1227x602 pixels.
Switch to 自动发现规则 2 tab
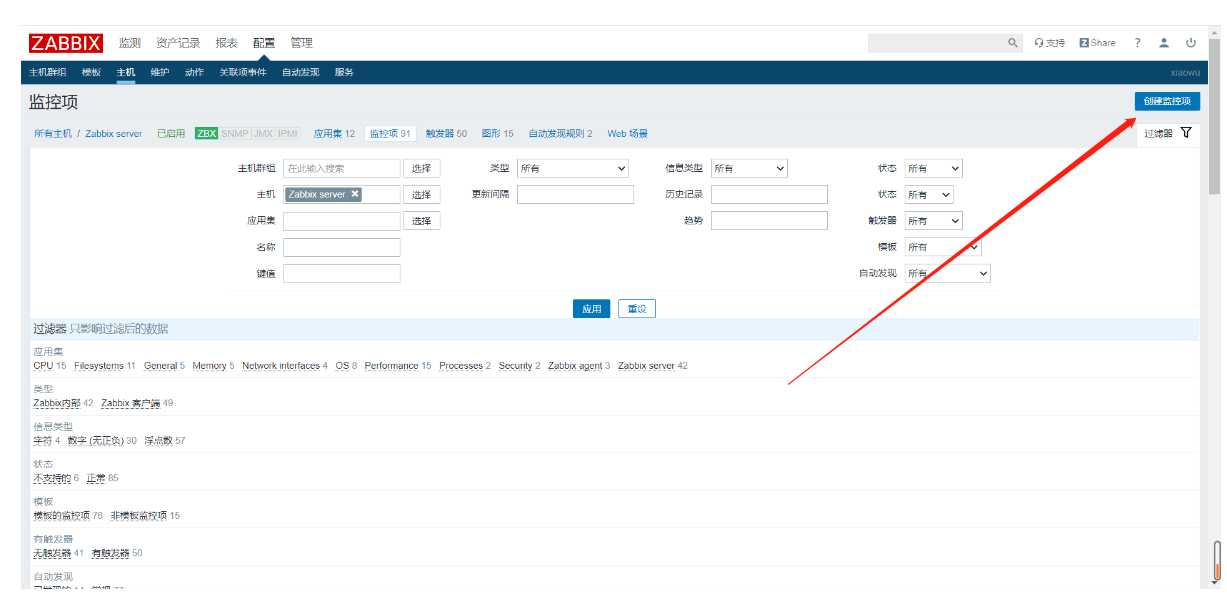560,133
